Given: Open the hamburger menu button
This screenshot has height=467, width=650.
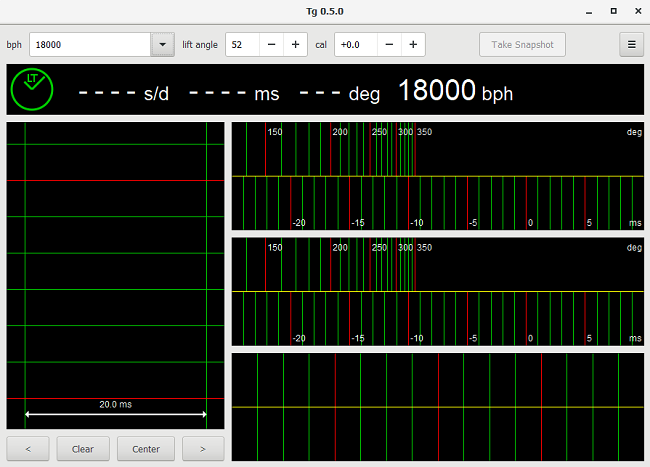Looking at the screenshot, I should [631, 45].
